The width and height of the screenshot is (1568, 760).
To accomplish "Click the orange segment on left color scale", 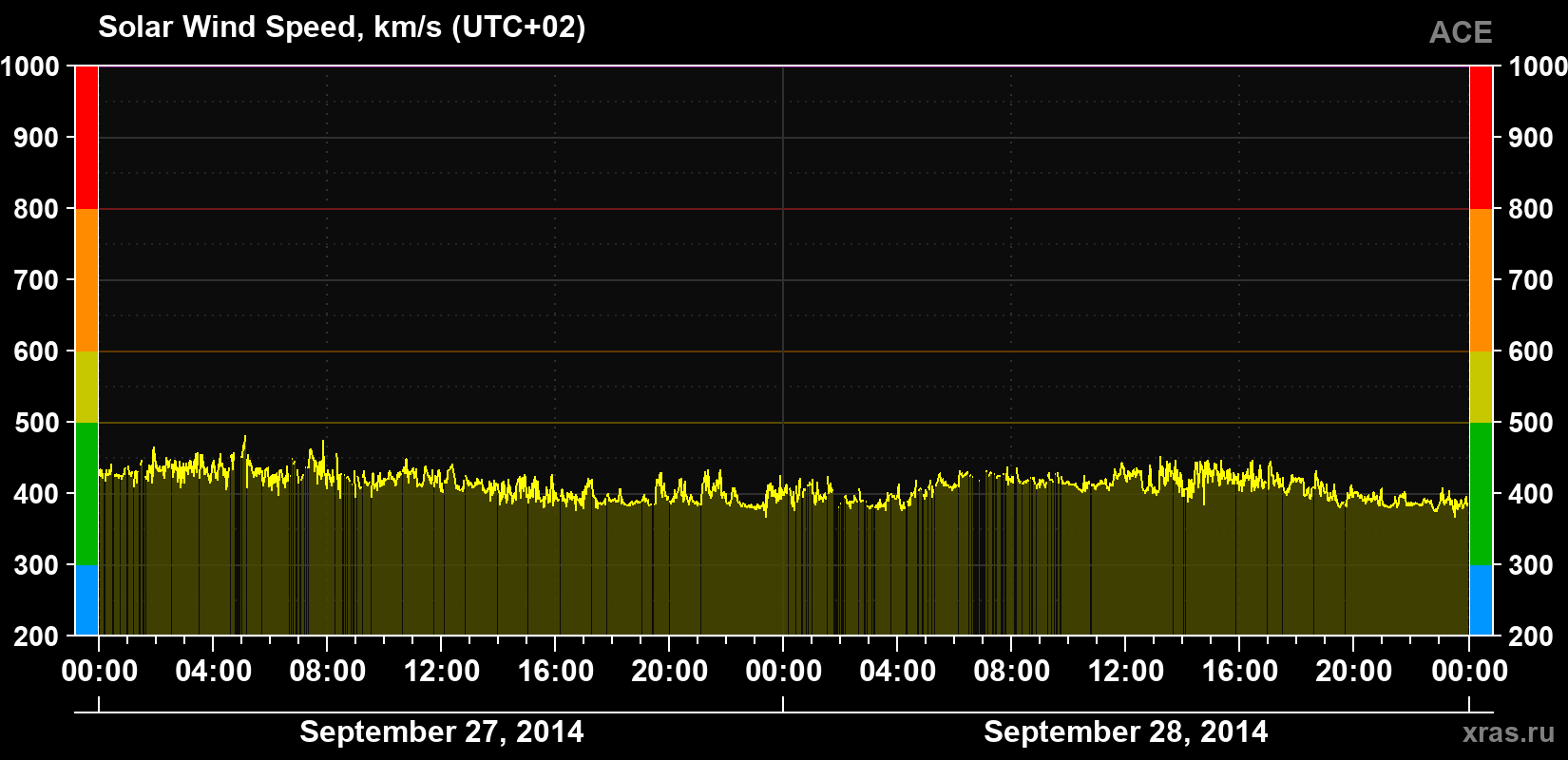I will coord(86,280).
